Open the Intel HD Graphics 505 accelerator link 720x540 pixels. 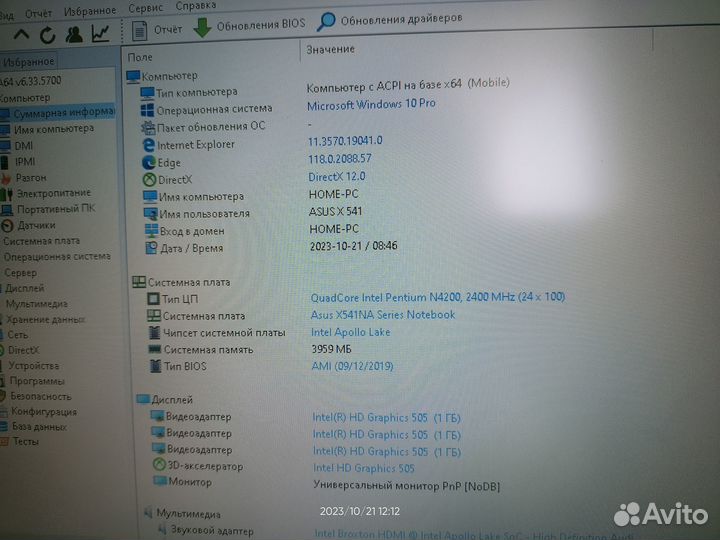pyautogui.click(x=364, y=468)
